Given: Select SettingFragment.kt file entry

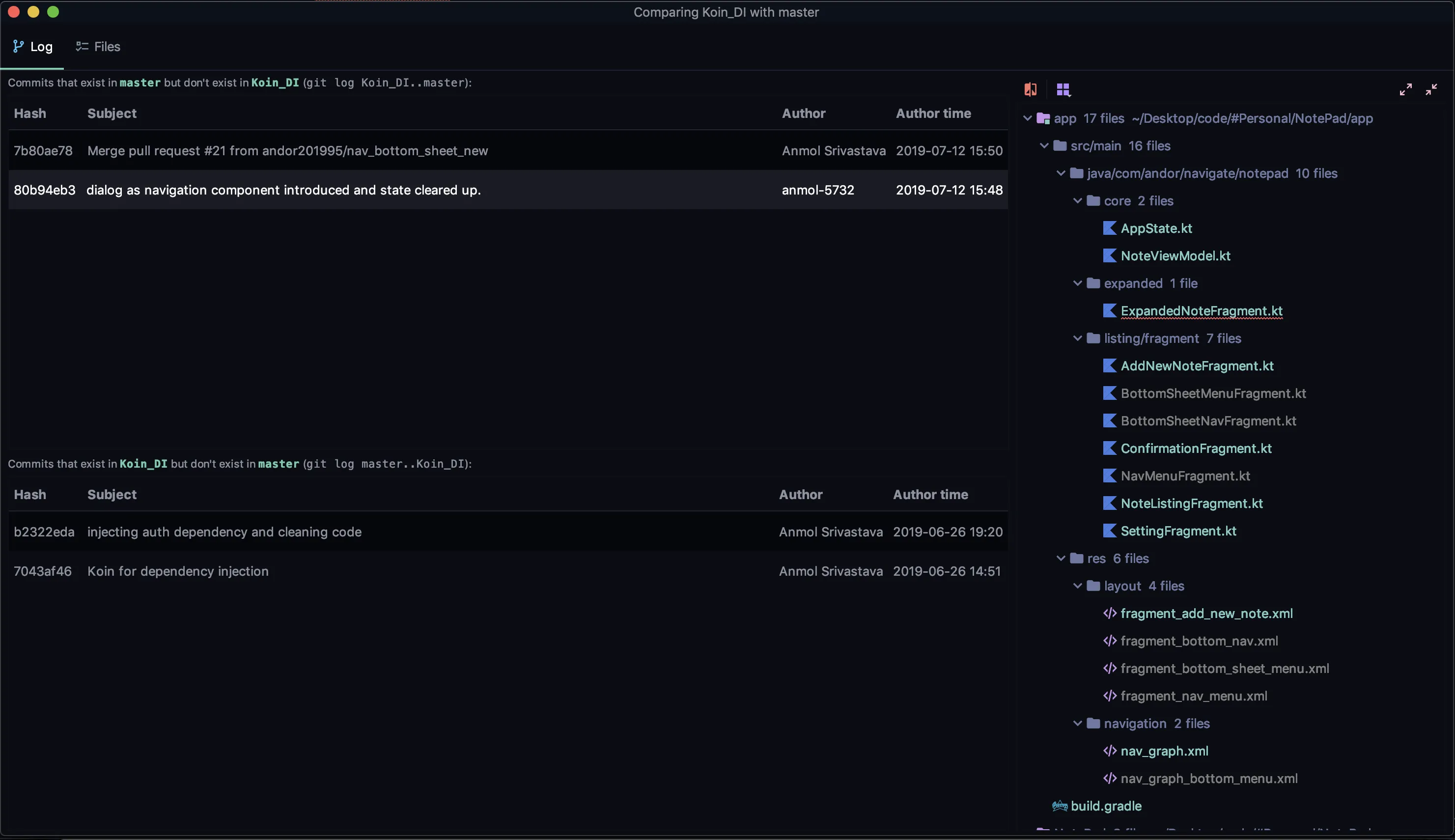Looking at the screenshot, I should click(x=1178, y=531).
